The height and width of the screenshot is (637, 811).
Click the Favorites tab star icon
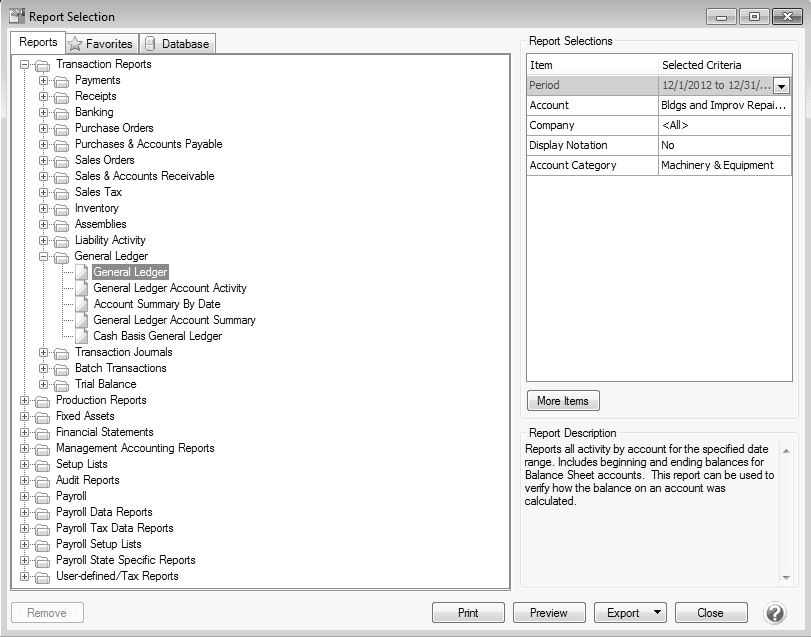pyautogui.click(x=74, y=44)
